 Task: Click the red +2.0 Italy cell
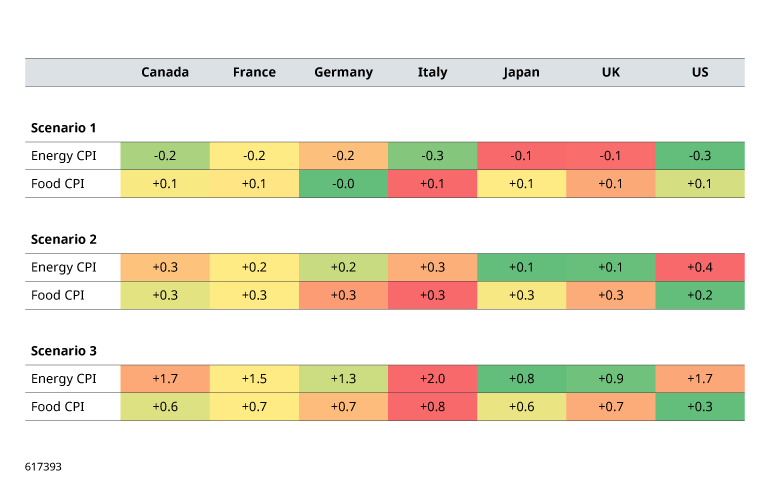click(432, 379)
